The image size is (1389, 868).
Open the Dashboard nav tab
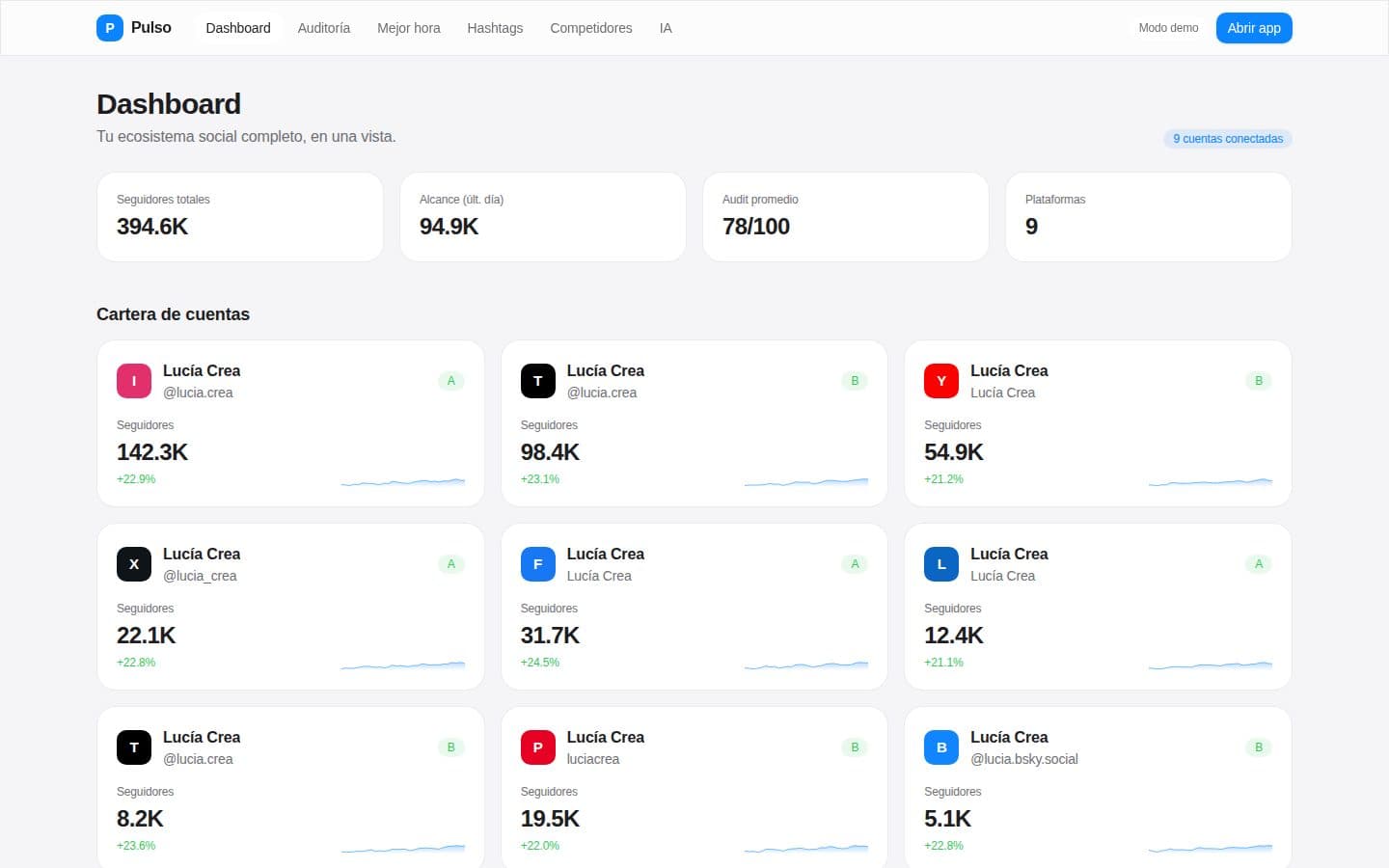[x=238, y=28]
